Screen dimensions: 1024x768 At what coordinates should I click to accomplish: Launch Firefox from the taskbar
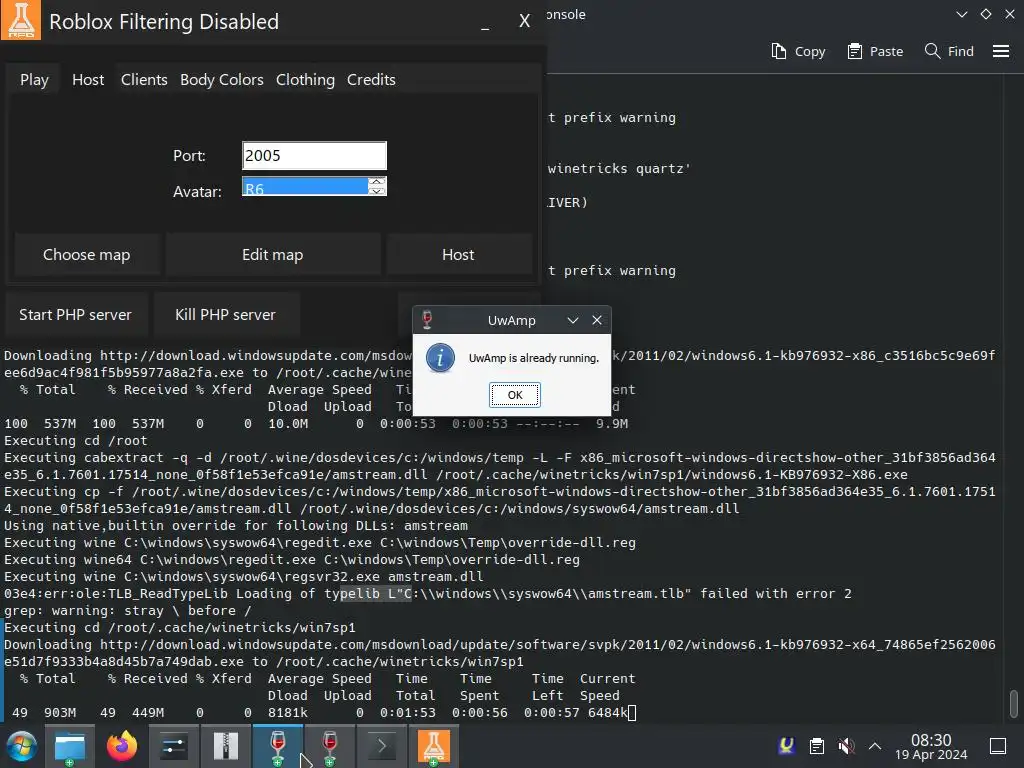tap(122, 746)
